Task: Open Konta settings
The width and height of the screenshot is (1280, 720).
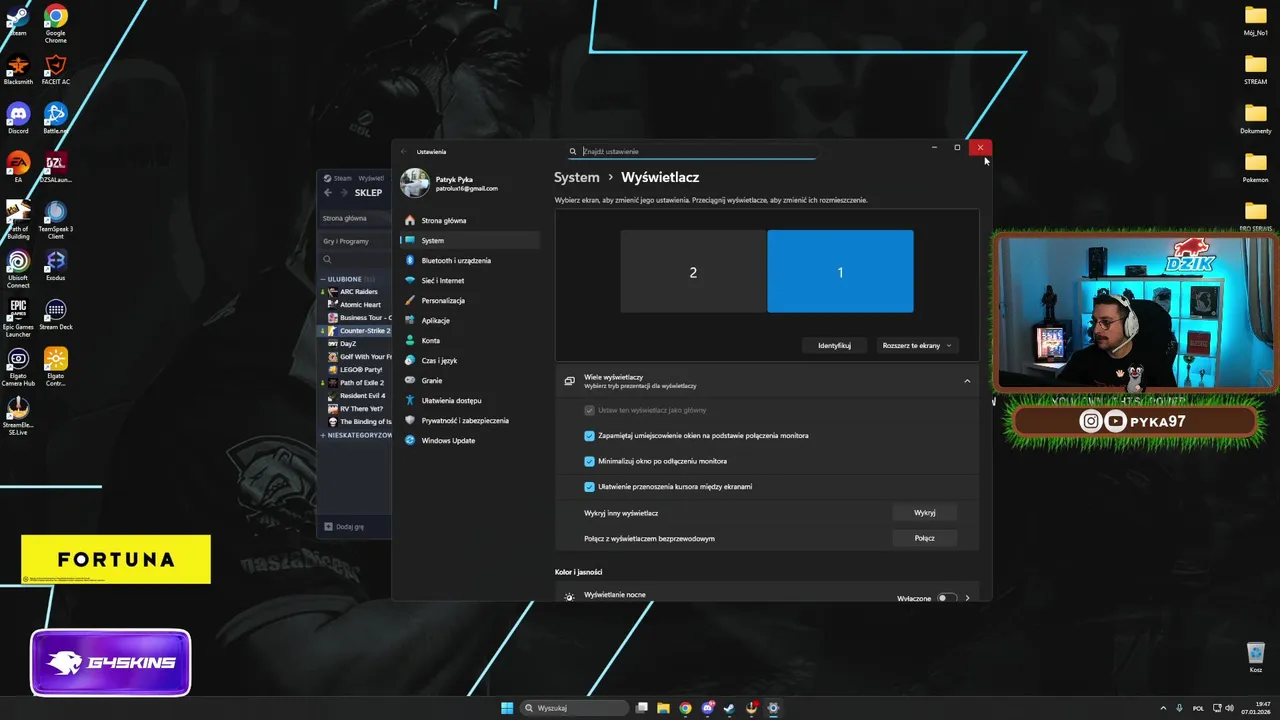Action: pyautogui.click(x=470, y=340)
